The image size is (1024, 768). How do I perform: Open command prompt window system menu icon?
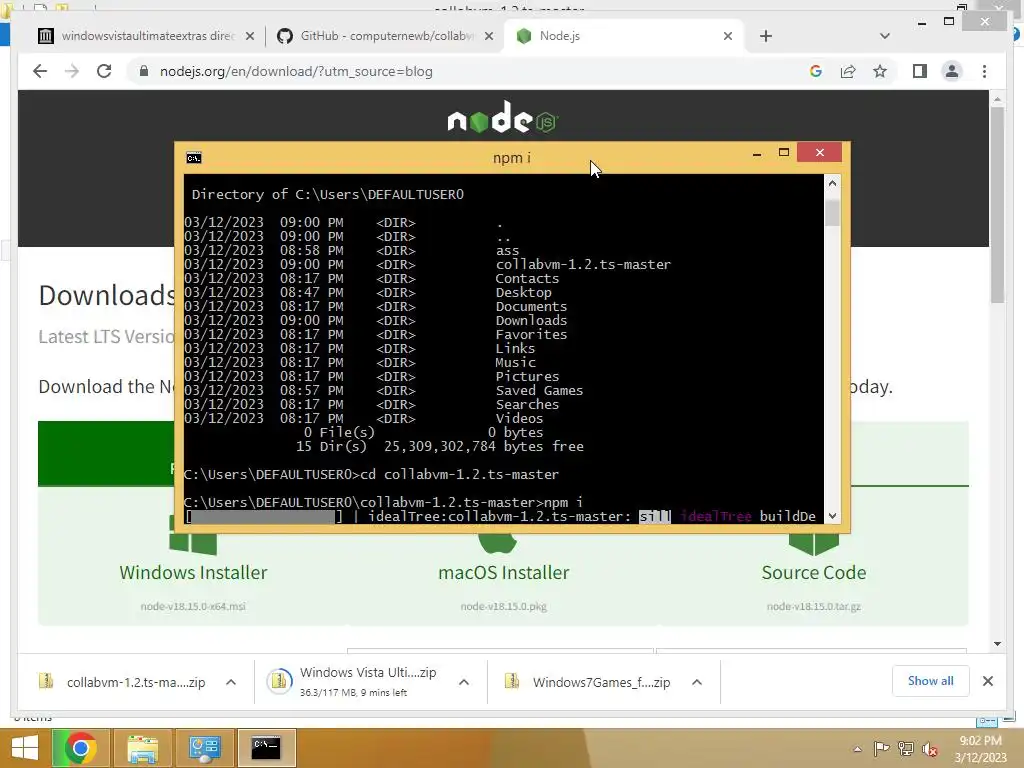(194, 158)
